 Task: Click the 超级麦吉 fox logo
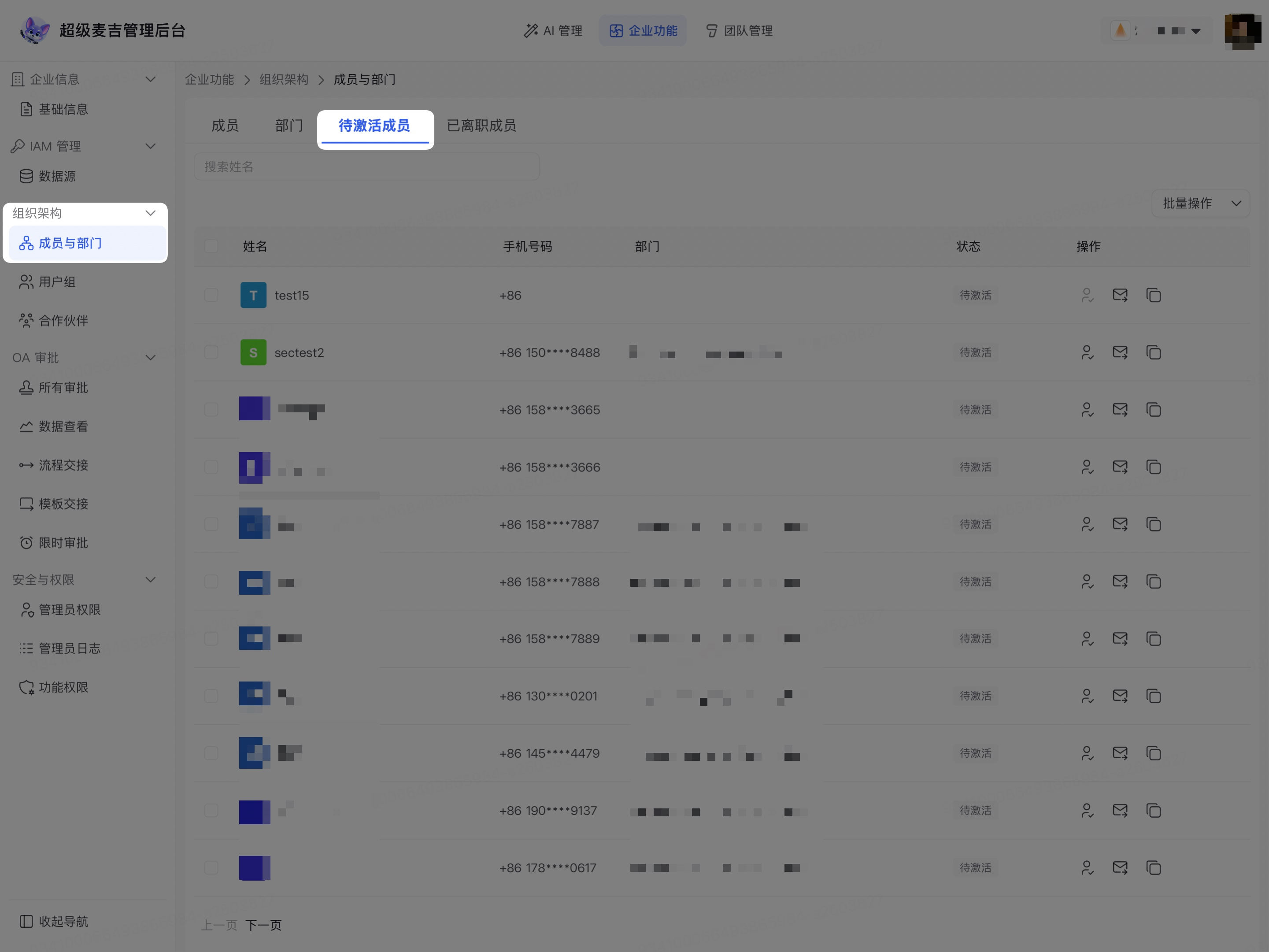click(34, 30)
